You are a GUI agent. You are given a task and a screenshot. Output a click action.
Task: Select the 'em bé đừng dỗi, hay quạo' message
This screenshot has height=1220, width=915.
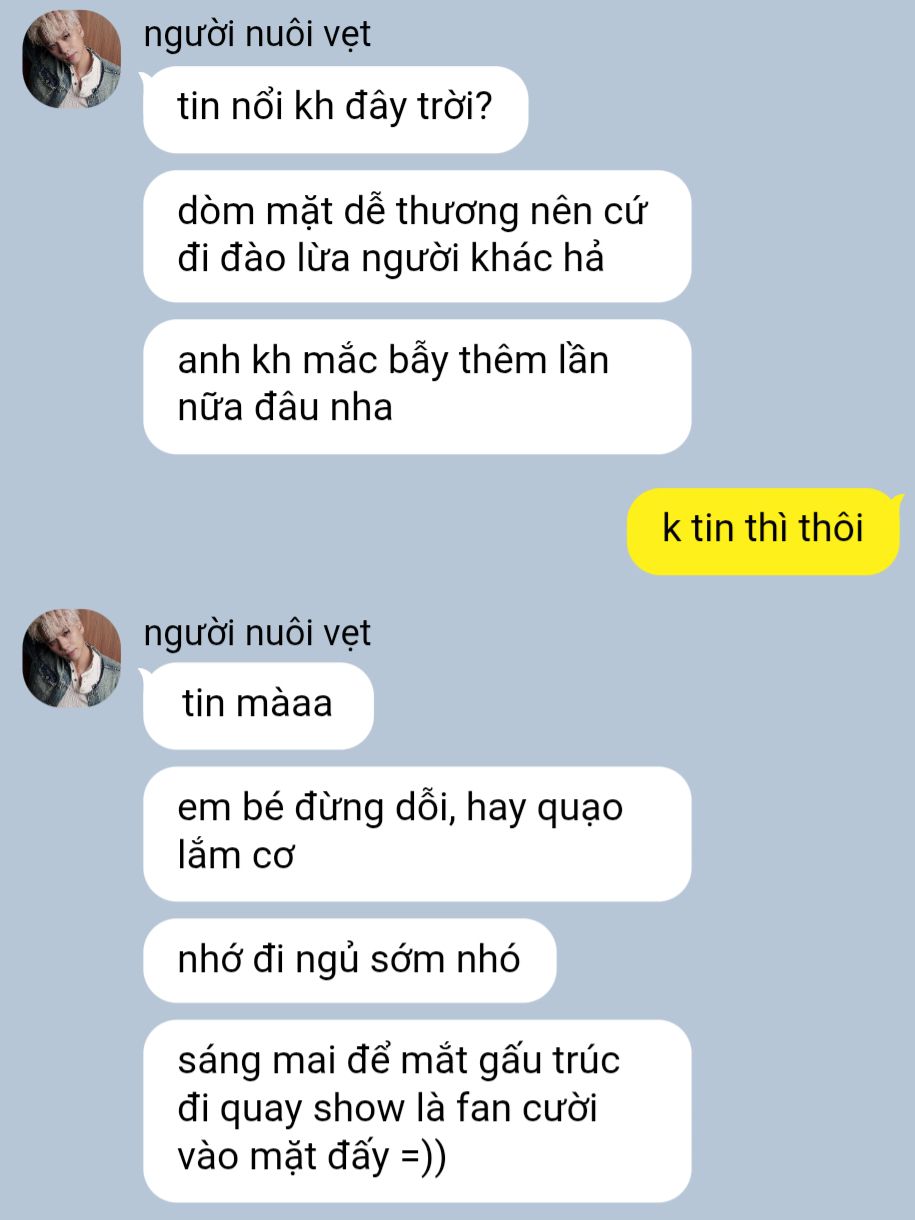[x=417, y=833]
